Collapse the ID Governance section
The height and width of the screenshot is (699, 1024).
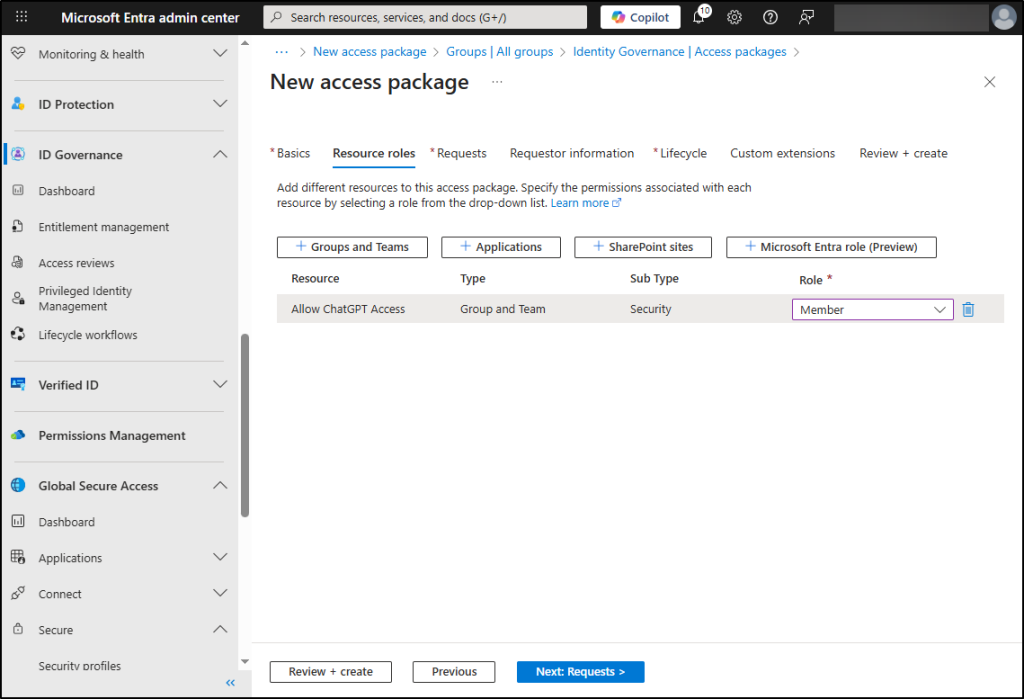click(x=220, y=155)
